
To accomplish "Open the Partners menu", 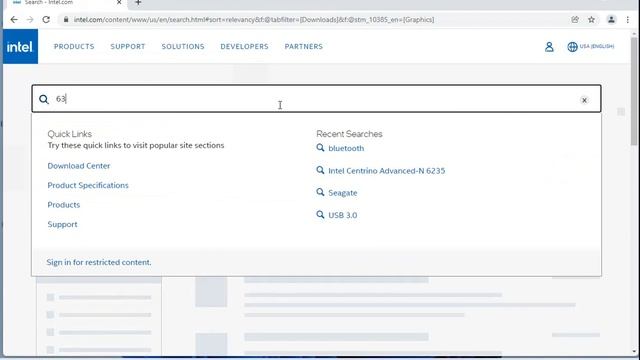I will (304, 47).
